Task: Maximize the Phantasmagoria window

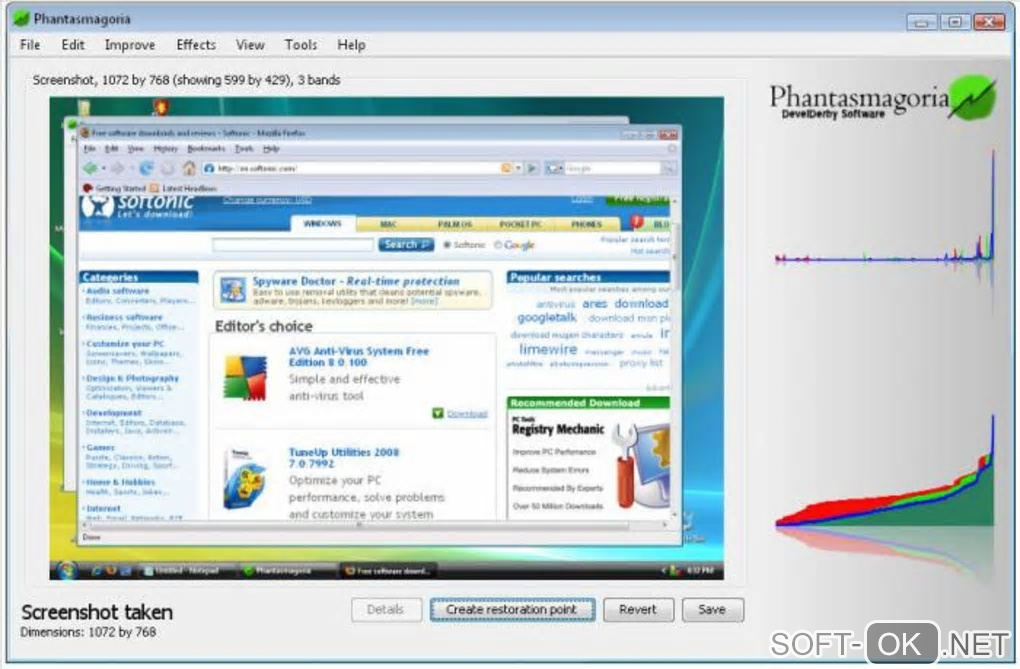Action: (954, 22)
